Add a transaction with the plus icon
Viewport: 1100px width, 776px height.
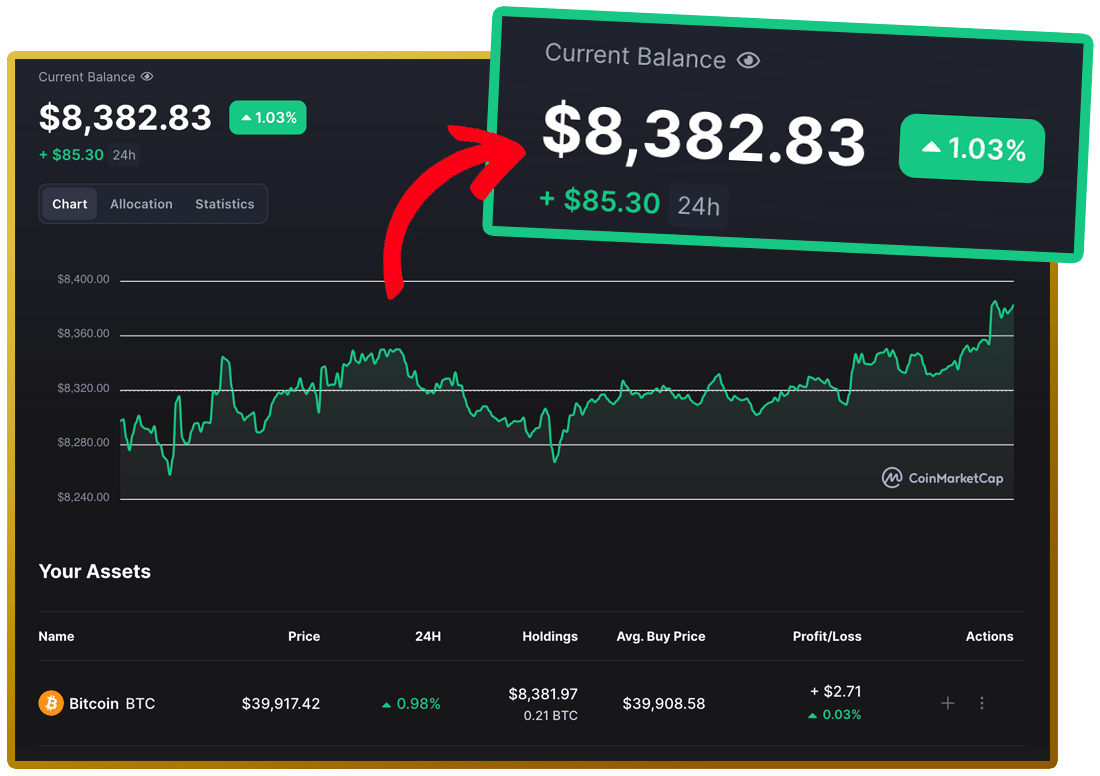(948, 703)
